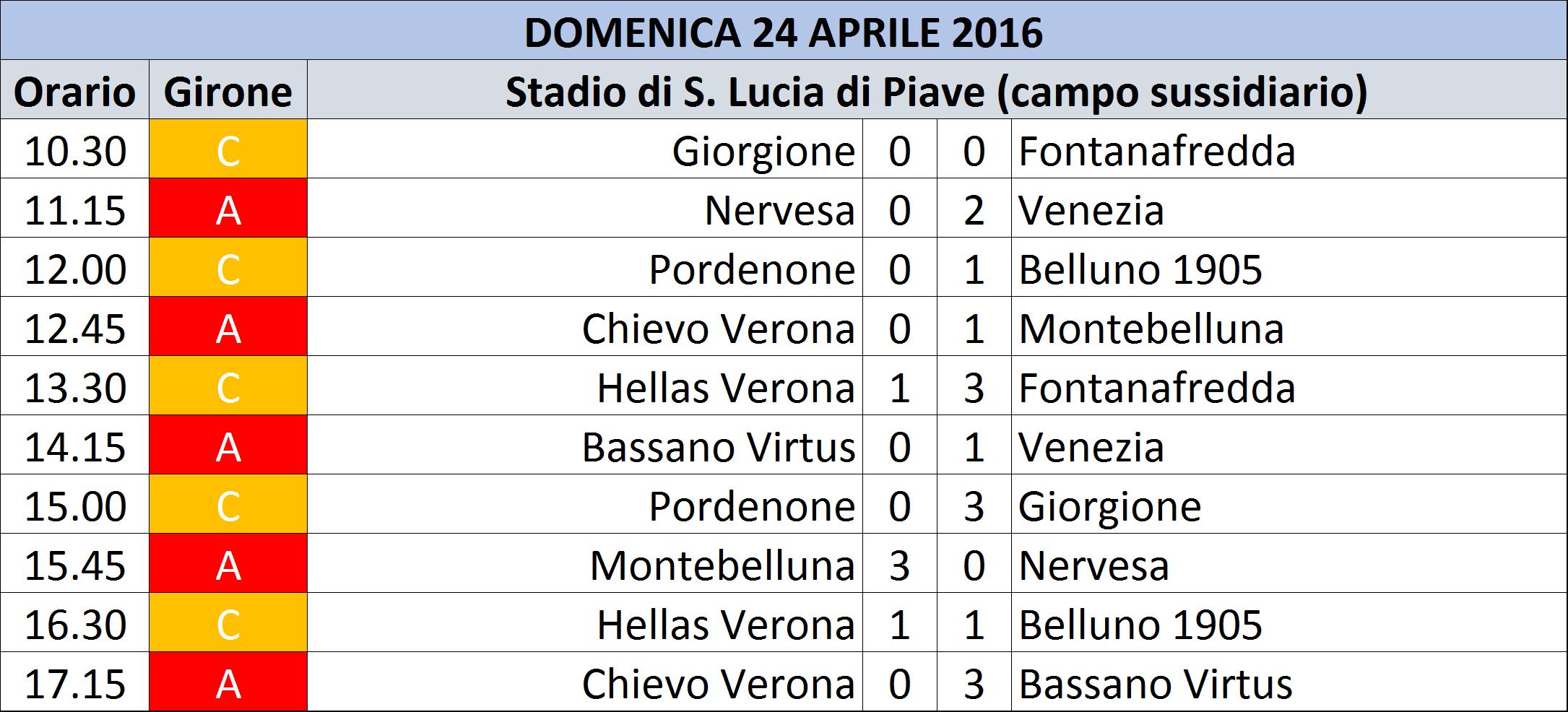Click the orange C cell at 16.30
The image size is (1568, 712).
tap(228, 622)
